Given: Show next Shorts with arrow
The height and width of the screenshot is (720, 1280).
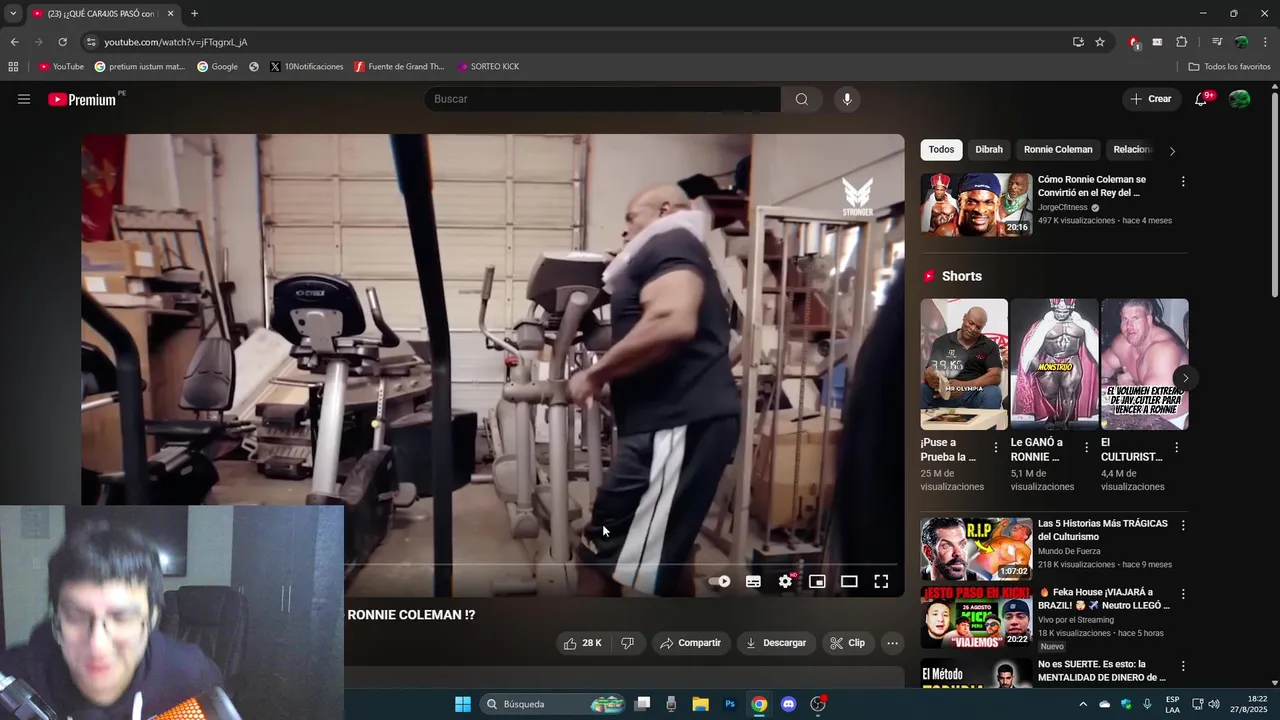Looking at the screenshot, I should (1185, 378).
